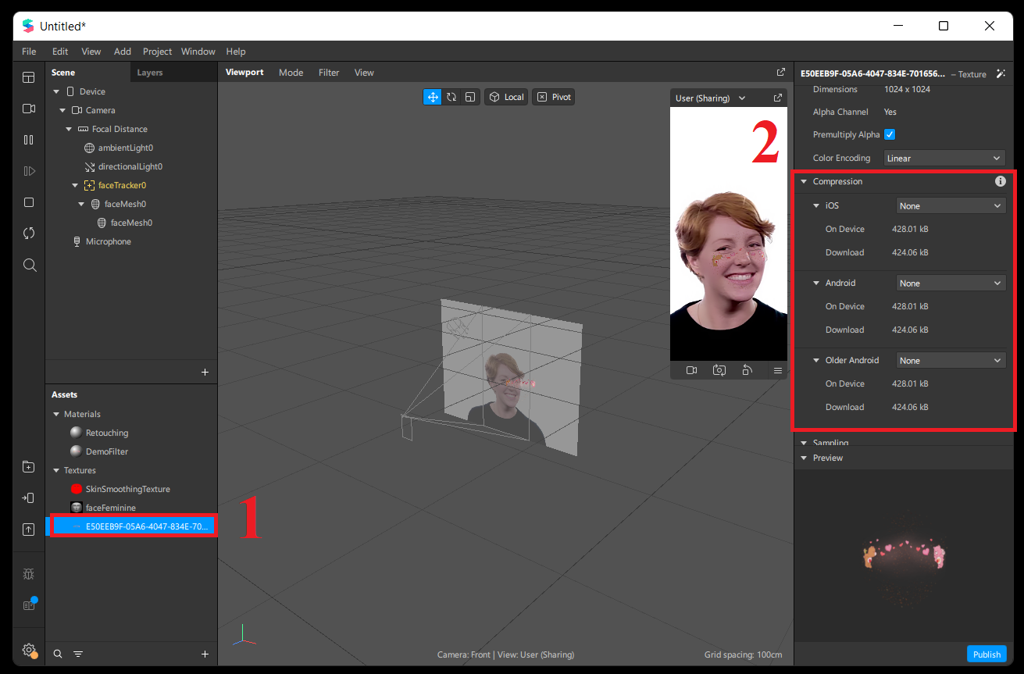The image size is (1024, 674).
Task: Open the Help menu
Action: [x=236, y=52]
